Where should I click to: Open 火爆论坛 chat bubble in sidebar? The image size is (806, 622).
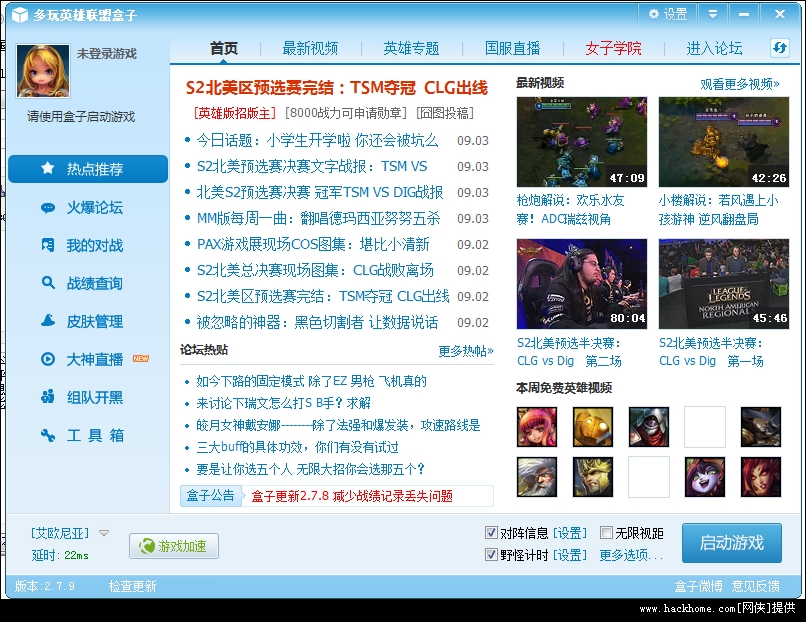coord(48,208)
